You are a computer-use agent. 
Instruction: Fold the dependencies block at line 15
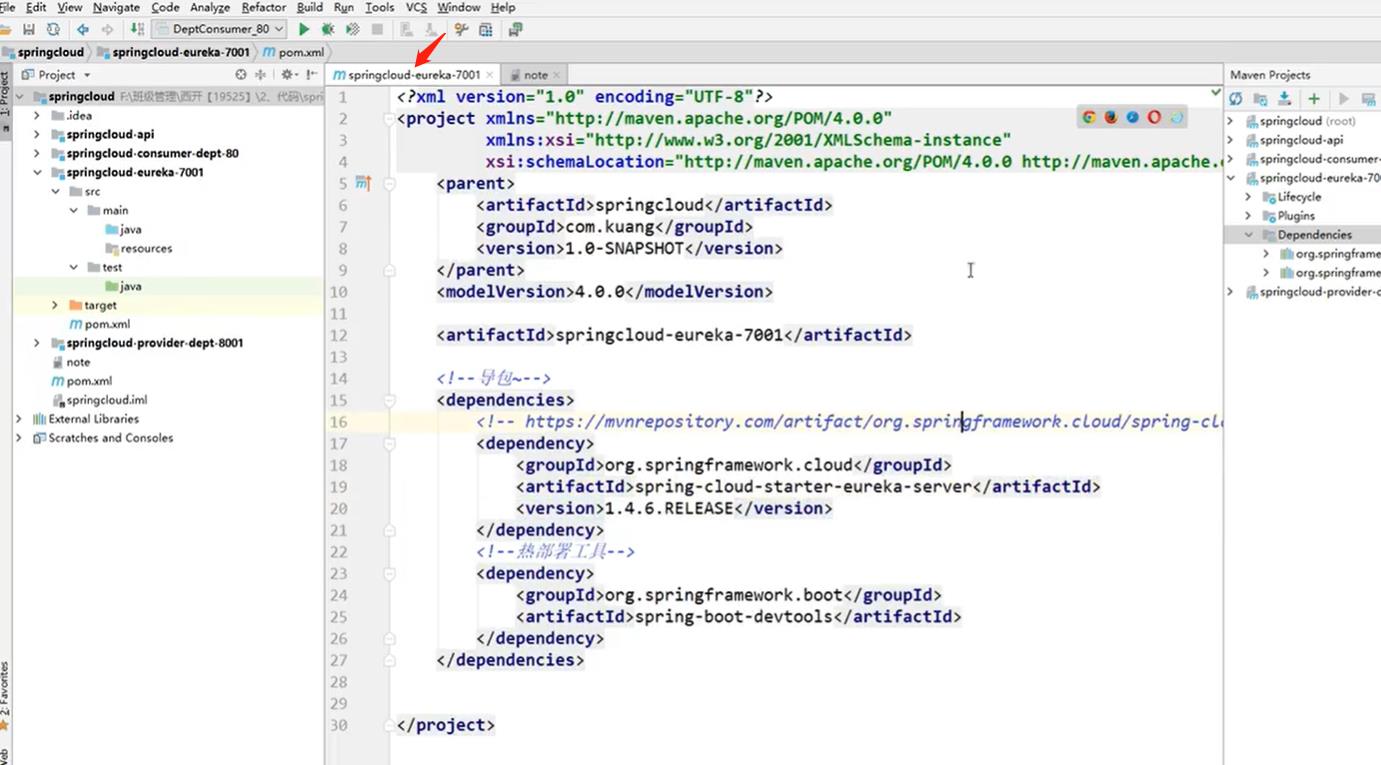[390, 401]
